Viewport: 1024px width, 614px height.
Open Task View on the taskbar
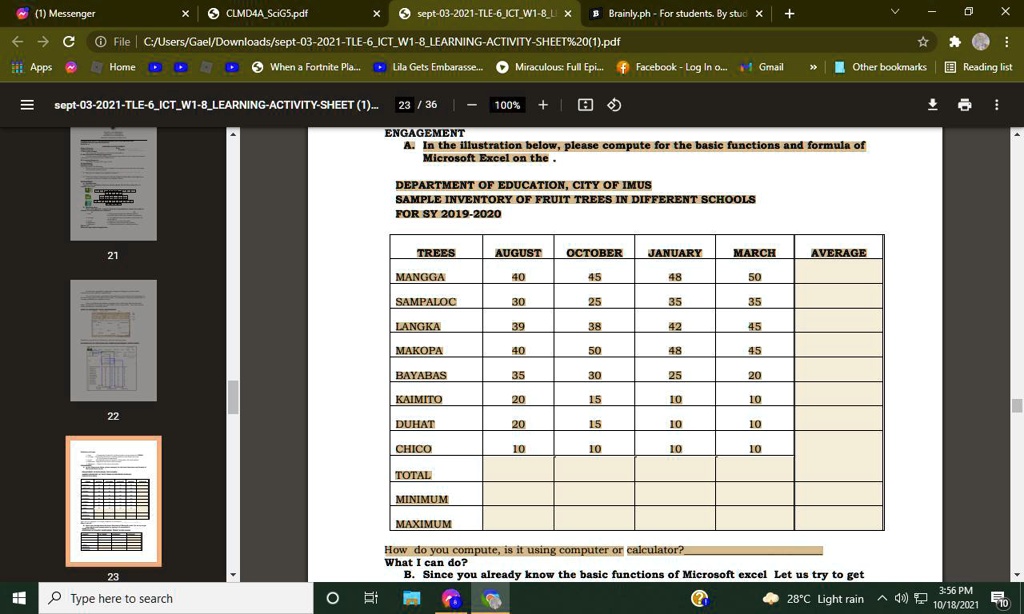(370, 598)
